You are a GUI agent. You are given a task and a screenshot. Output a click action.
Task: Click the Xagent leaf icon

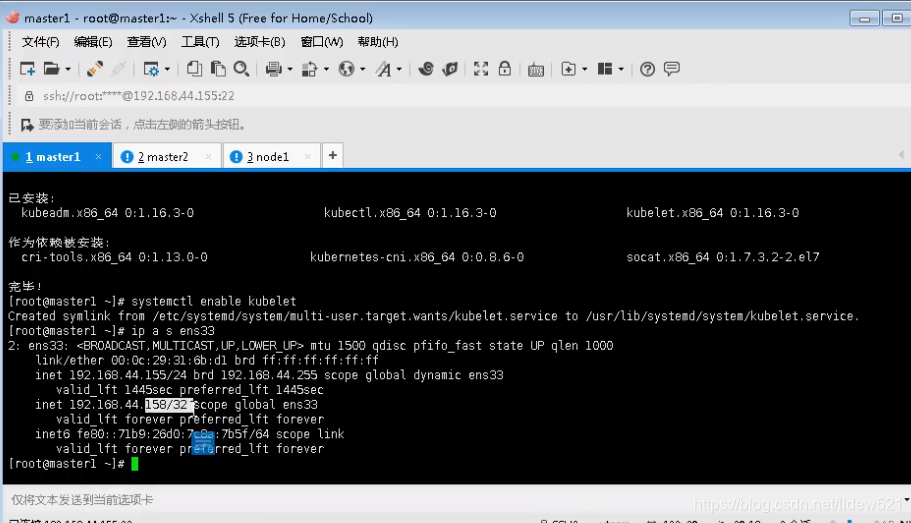450,69
